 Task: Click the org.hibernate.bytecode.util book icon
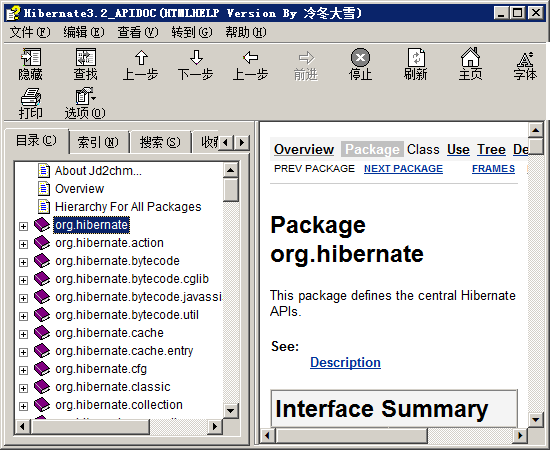point(42,315)
